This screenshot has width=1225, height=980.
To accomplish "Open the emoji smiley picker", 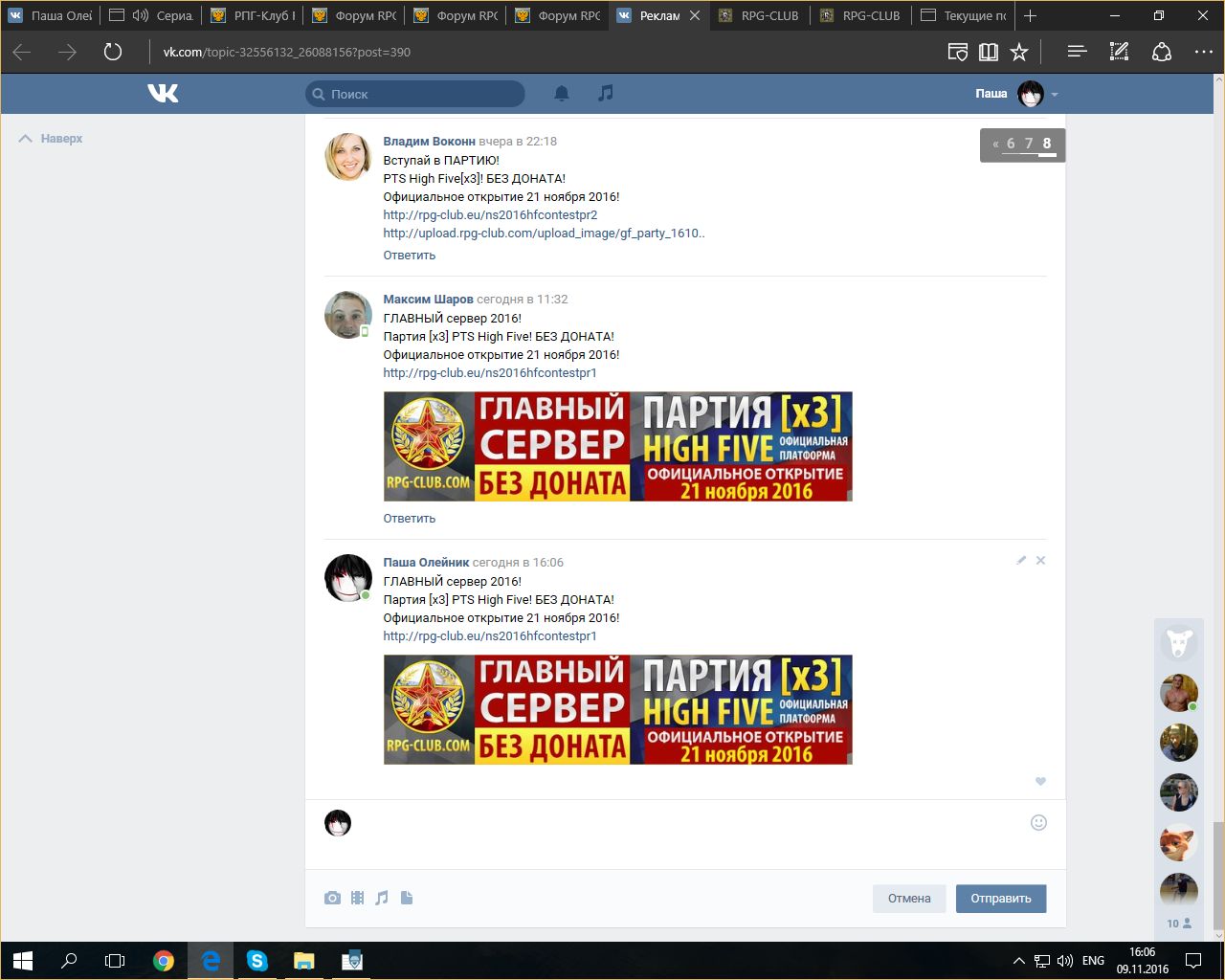I will tap(1038, 822).
